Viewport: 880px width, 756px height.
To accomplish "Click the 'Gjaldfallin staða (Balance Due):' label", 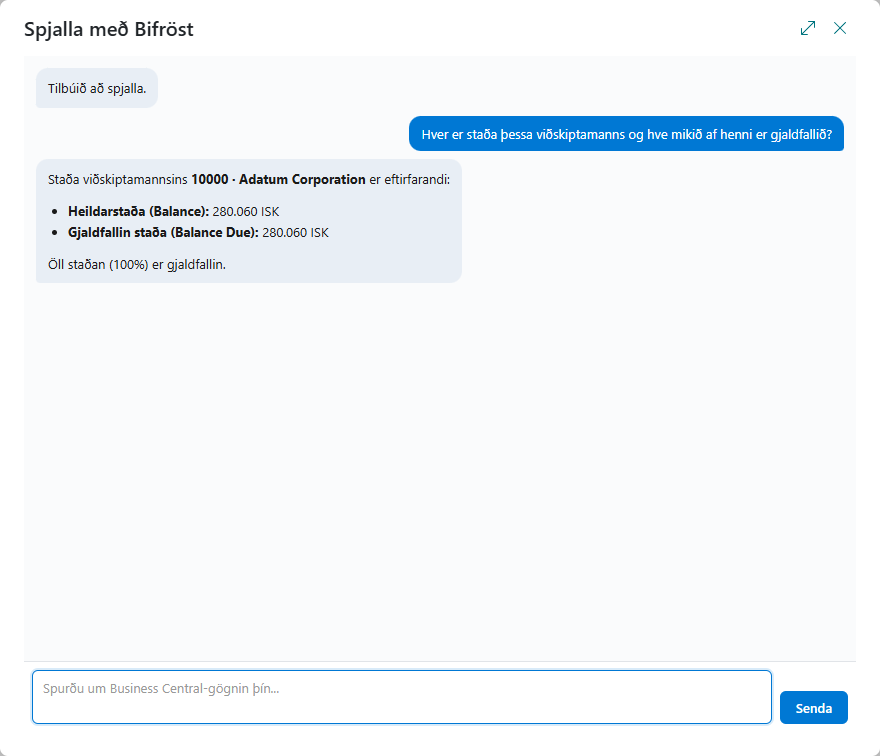I will click(x=163, y=232).
